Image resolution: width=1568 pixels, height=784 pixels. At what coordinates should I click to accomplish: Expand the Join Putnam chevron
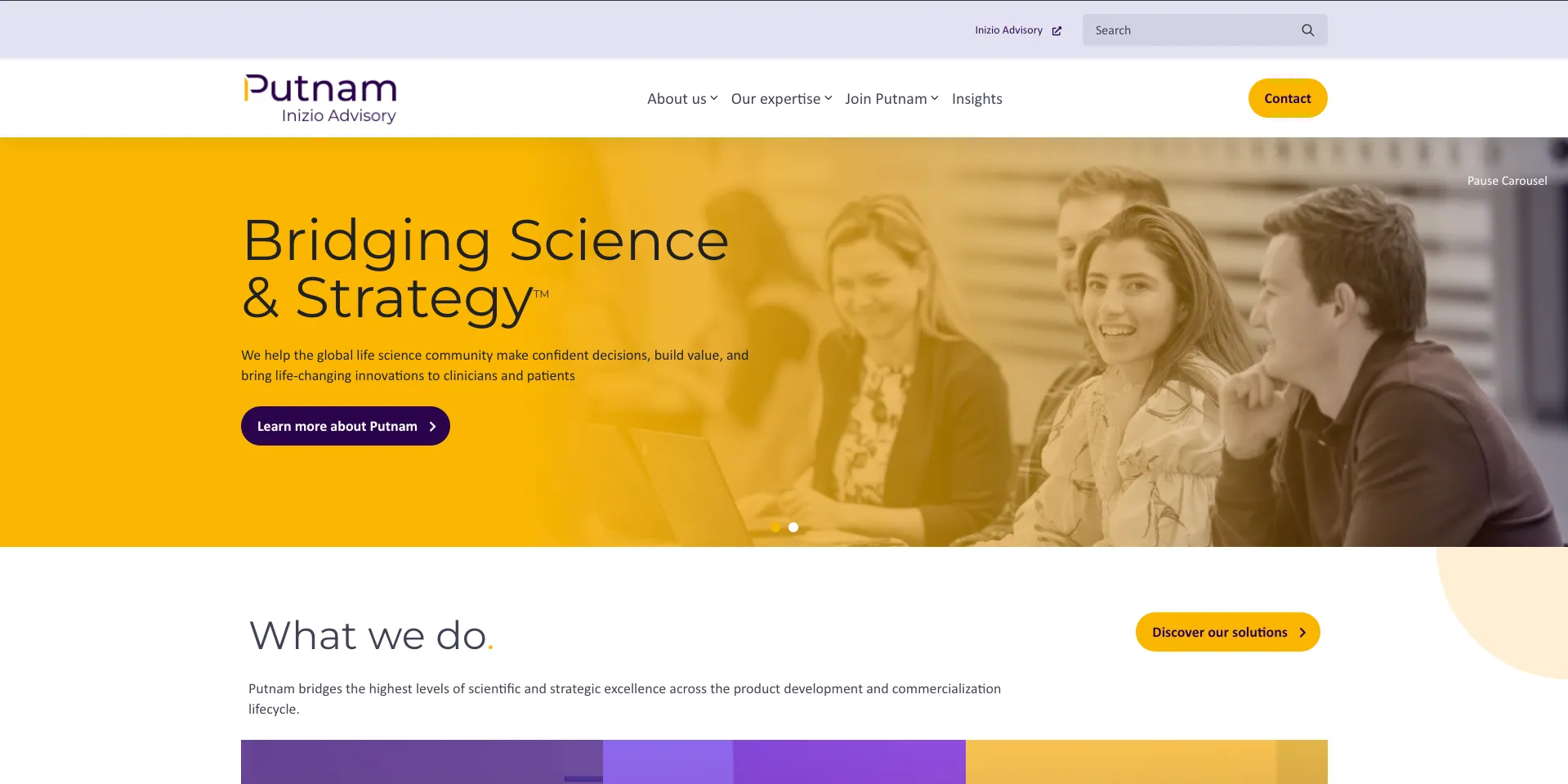935,98
